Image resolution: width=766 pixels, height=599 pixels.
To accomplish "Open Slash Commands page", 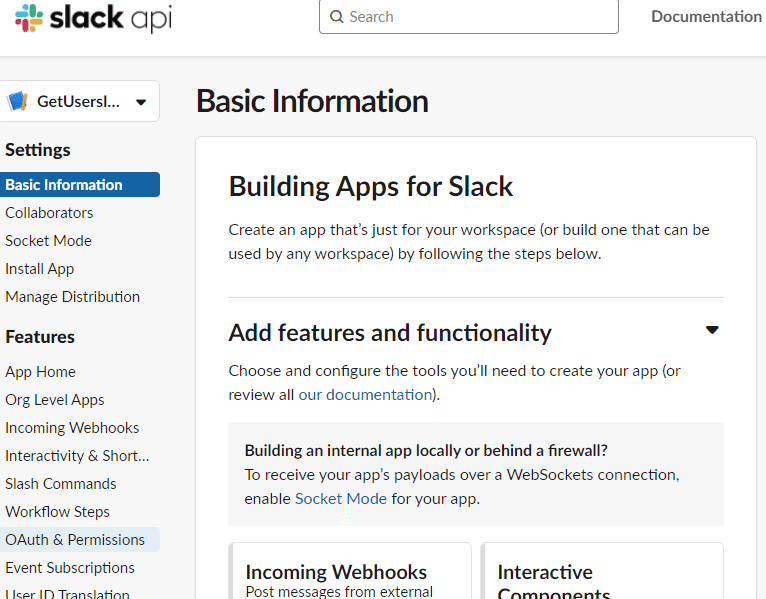I will [x=61, y=484].
